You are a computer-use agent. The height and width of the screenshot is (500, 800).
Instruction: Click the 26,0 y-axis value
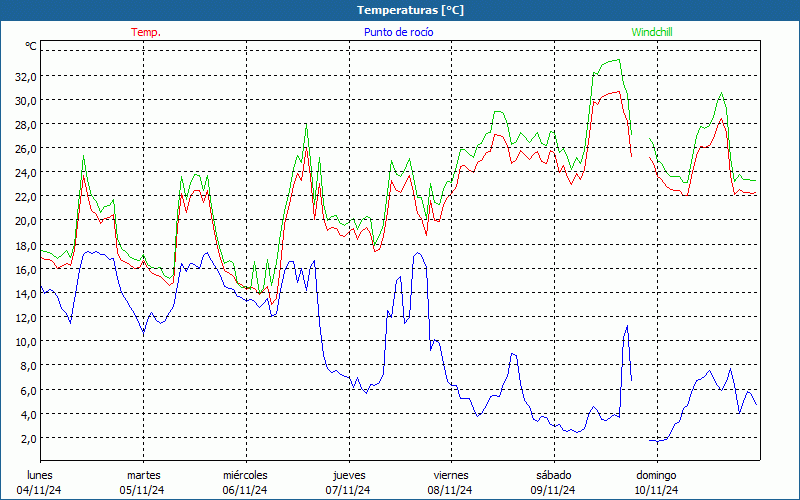click(x=26, y=149)
